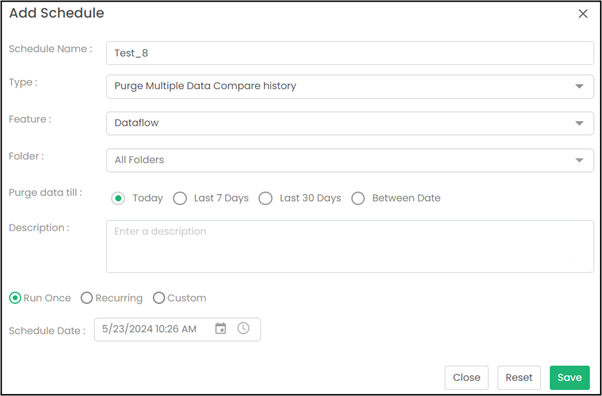602x396 pixels.
Task: Pick the Between Date radio option
Action: pyautogui.click(x=358, y=198)
